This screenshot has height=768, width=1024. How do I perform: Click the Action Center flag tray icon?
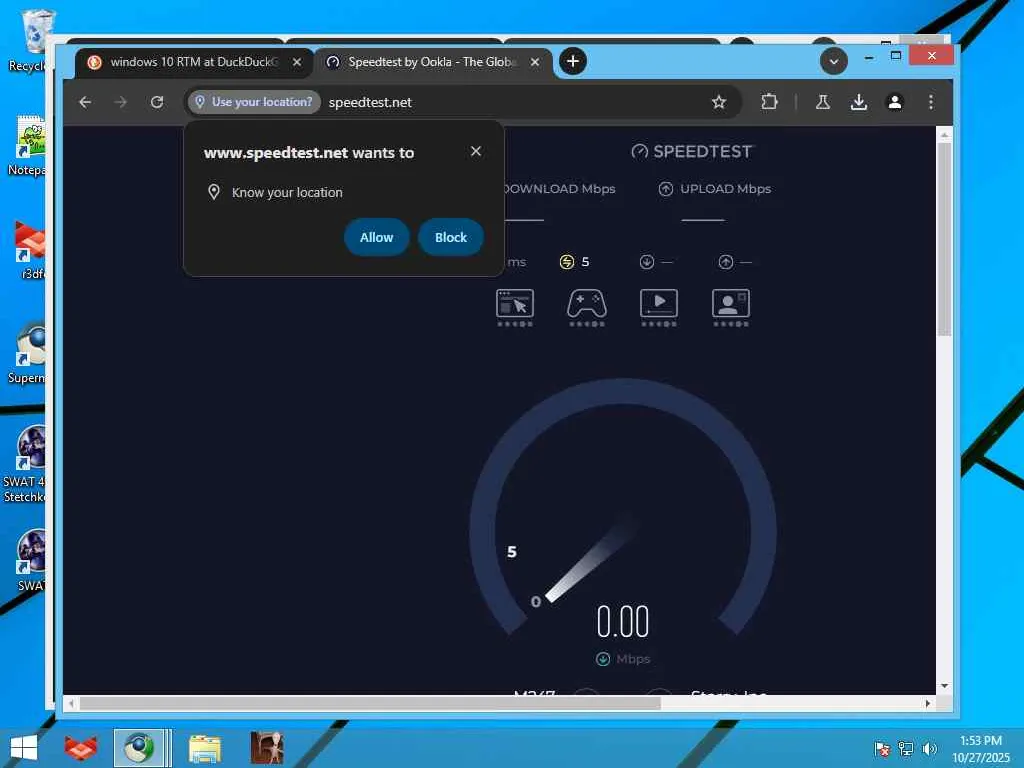pos(882,748)
